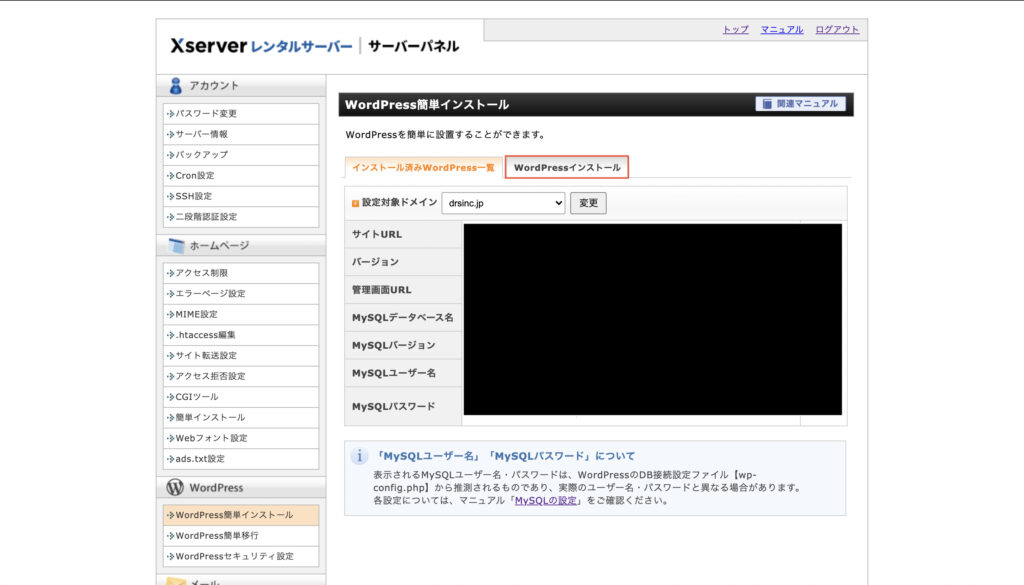Click the サイトURL row label
Screen dimensions: 1024x585
point(377,234)
